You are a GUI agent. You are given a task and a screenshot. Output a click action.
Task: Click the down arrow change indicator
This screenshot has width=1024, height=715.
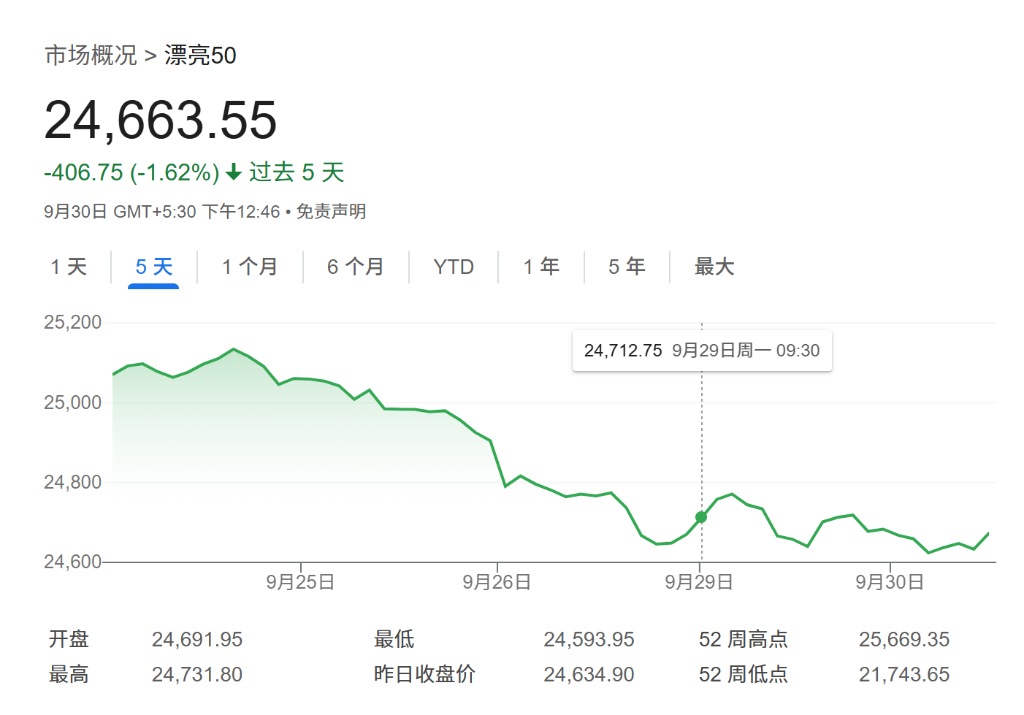coord(234,173)
